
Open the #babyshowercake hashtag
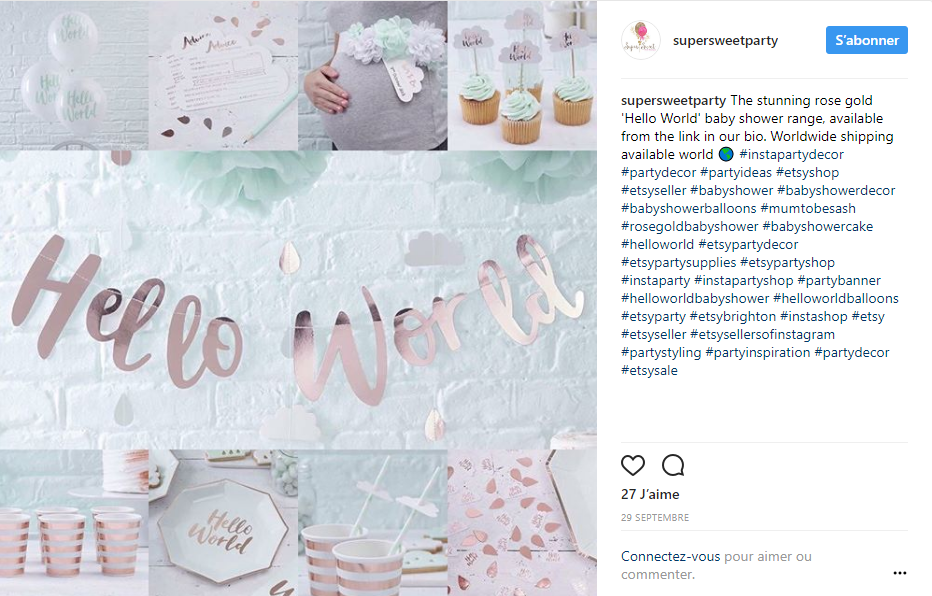(x=818, y=226)
